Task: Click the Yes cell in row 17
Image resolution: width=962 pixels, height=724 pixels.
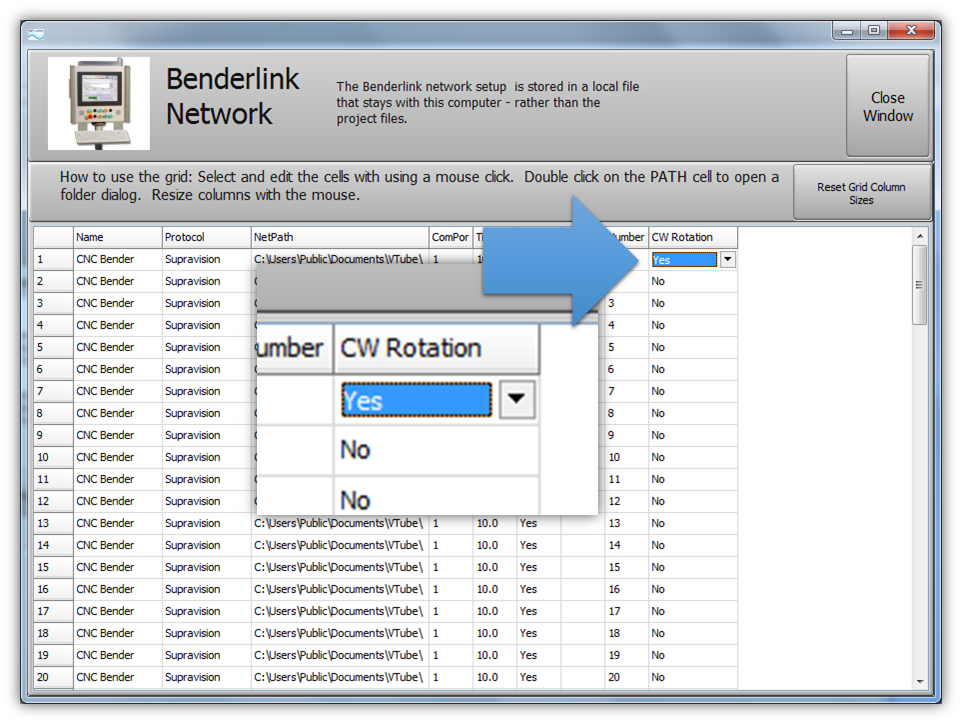Action: pyautogui.click(x=538, y=611)
